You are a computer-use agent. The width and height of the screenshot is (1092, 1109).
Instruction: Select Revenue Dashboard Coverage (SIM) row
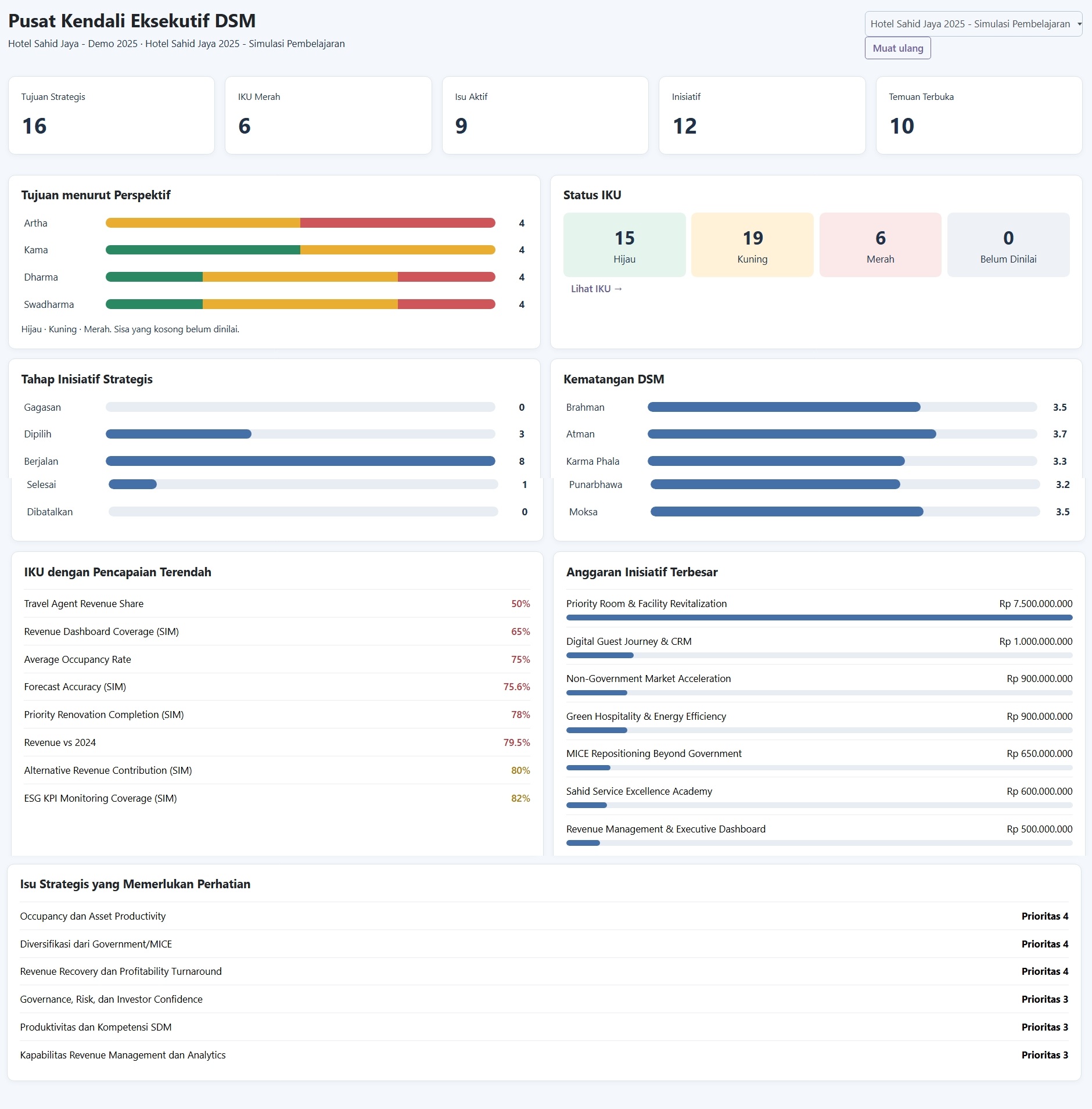tap(277, 631)
